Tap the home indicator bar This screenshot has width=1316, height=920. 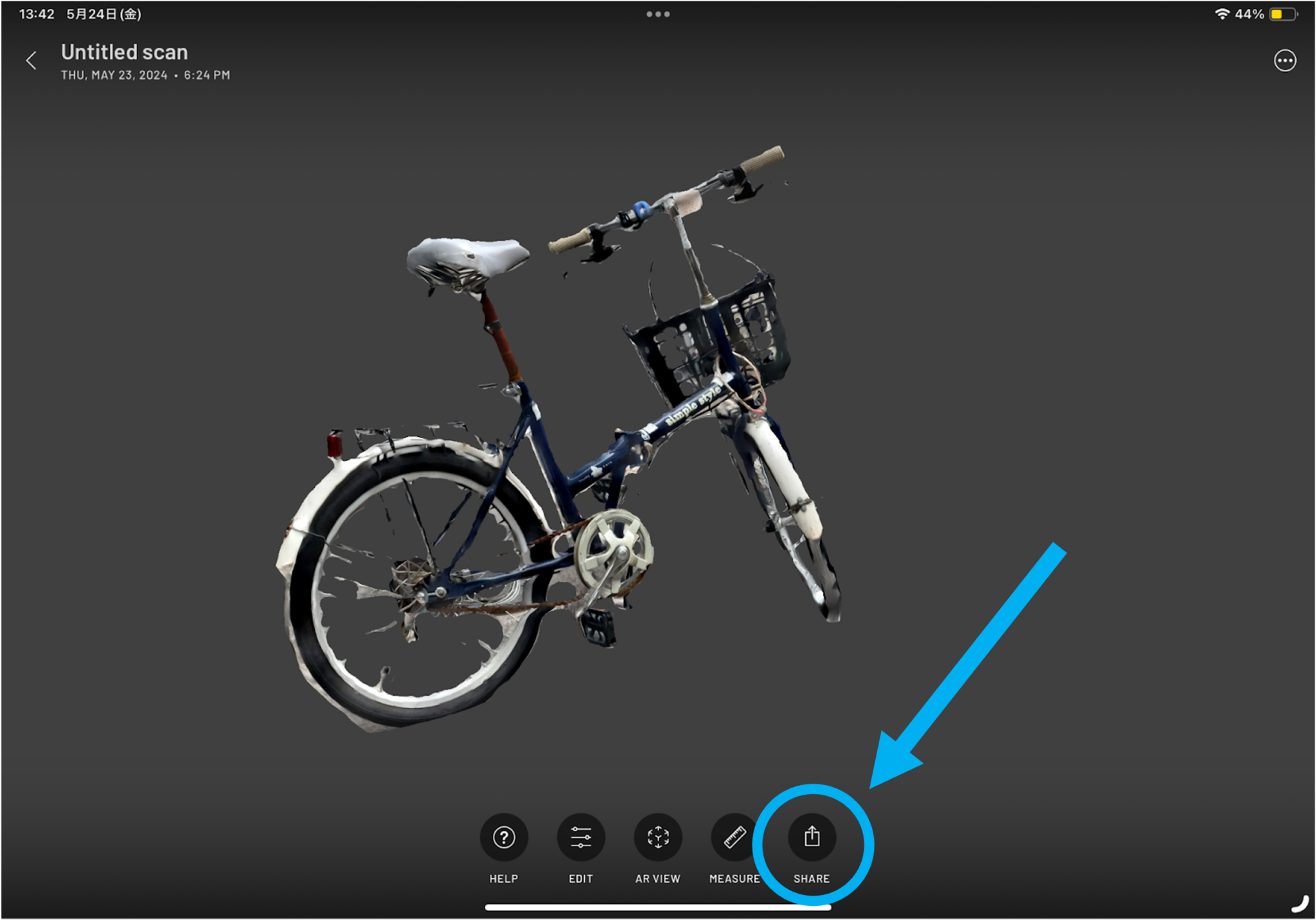pyautogui.click(x=658, y=906)
